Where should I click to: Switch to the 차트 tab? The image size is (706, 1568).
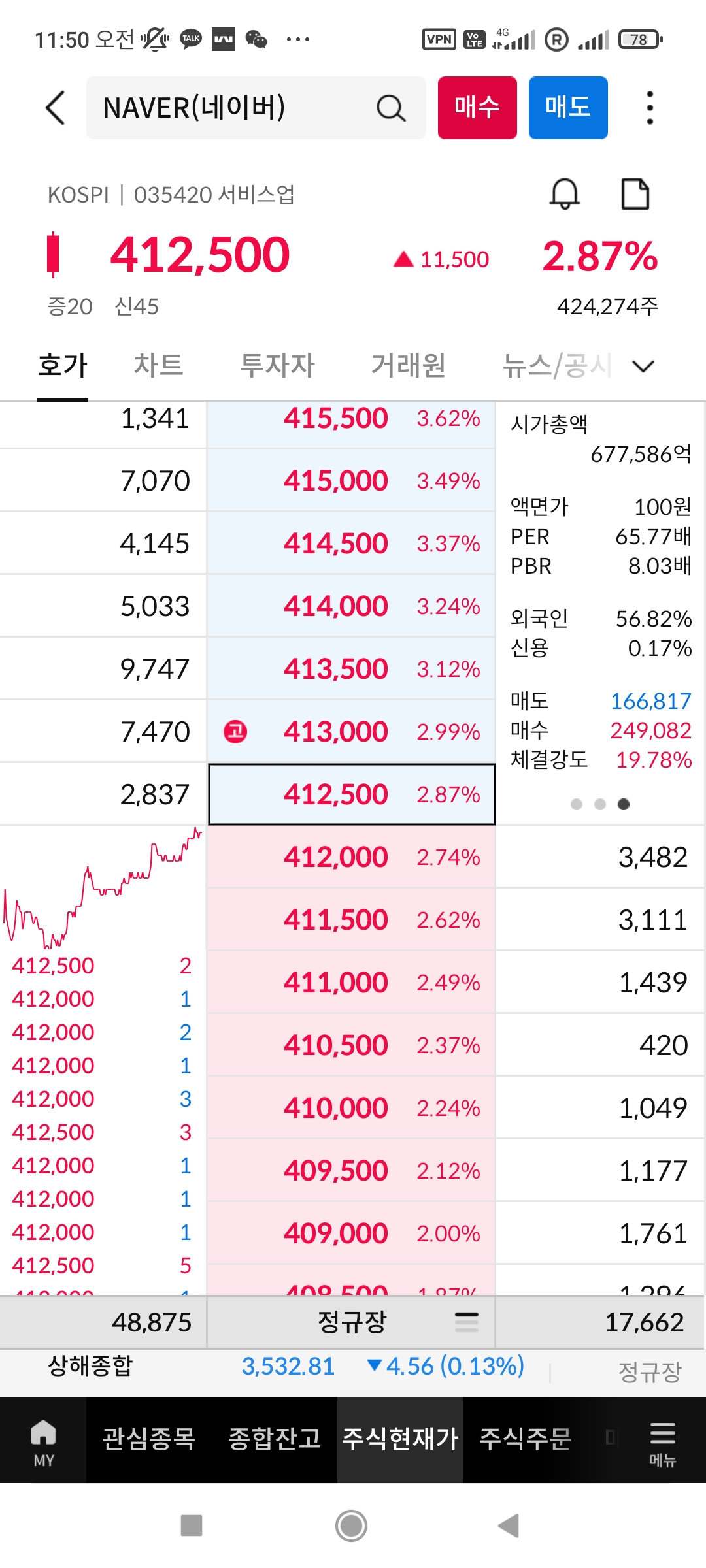(158, 365)
